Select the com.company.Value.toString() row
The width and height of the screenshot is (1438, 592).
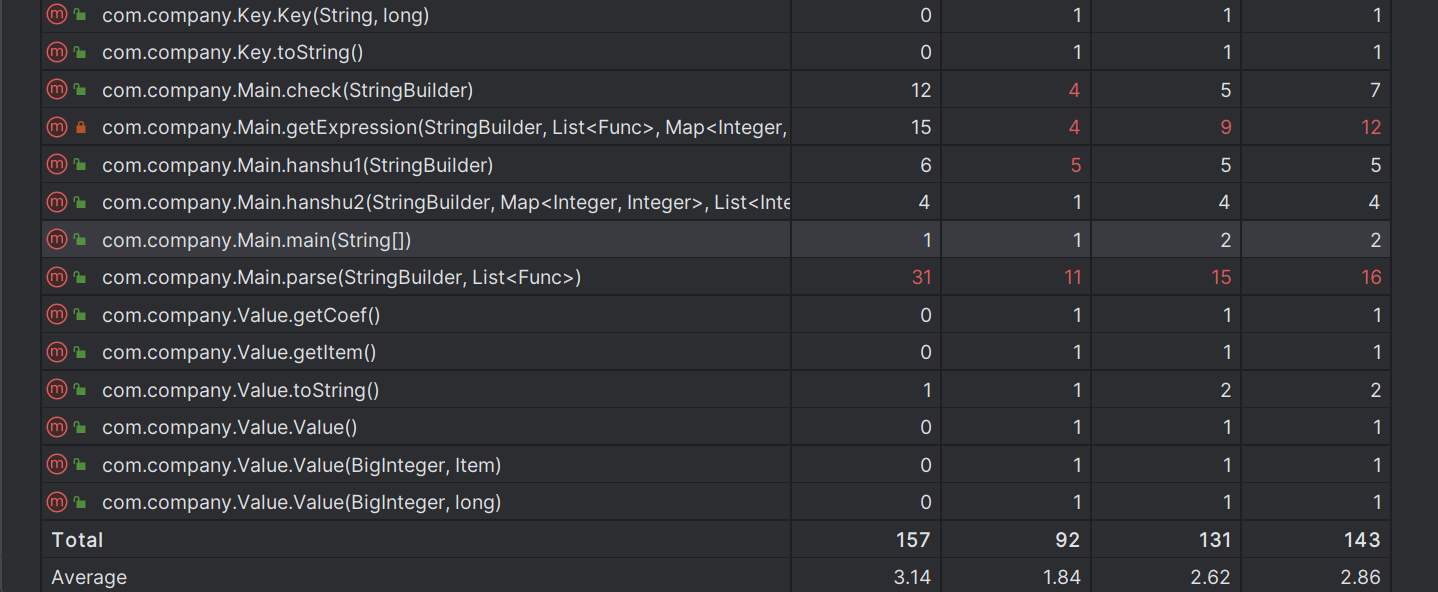pyautogui.click(x=240, y=390)
